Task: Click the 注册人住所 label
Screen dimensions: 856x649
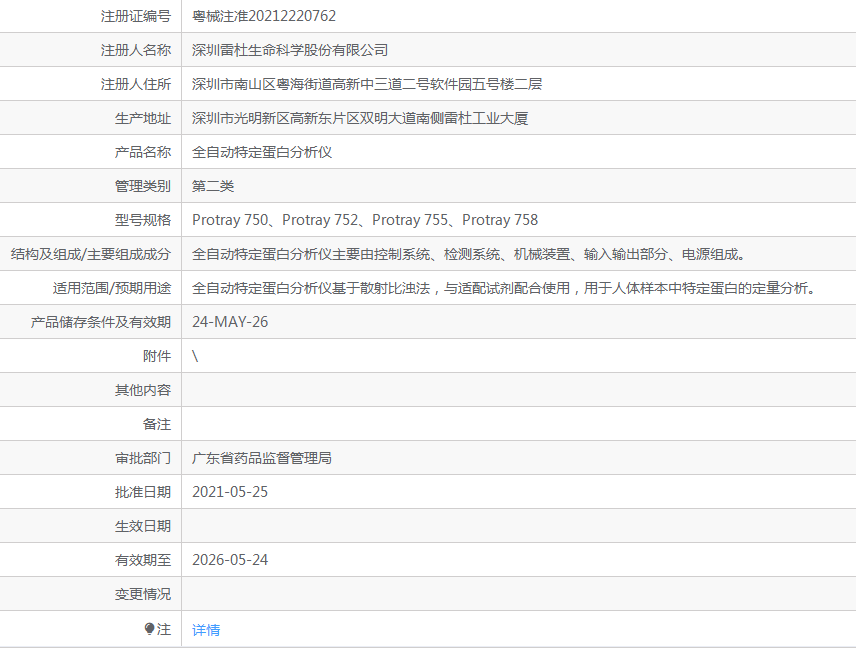Action: (x=136, y=84)
